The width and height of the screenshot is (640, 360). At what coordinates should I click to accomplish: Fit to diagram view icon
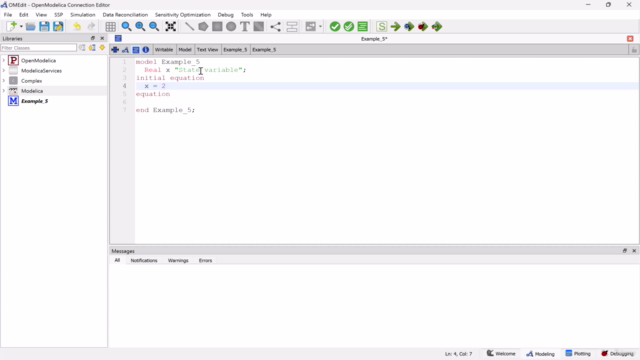click(171, 27)
